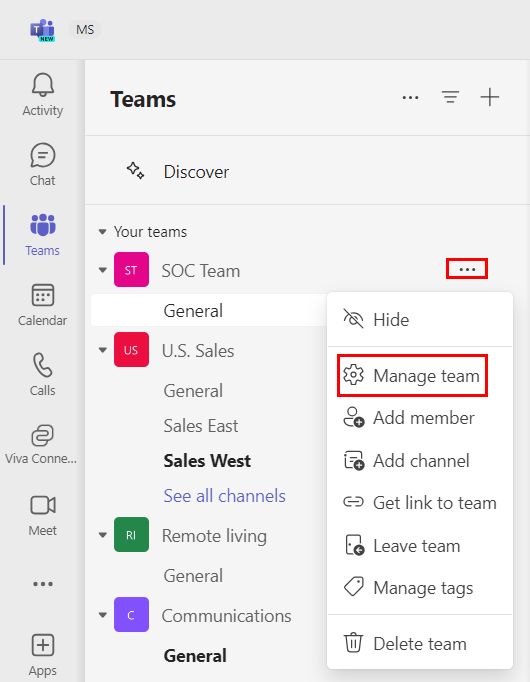
Task: Click the Microsoft Teams logo icon
Action: (42, 30)
